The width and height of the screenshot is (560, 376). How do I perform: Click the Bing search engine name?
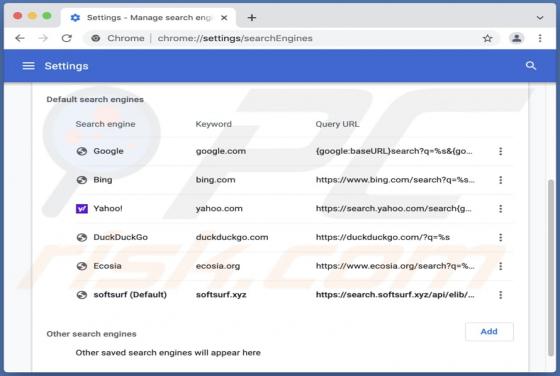[x=102, y=180]
